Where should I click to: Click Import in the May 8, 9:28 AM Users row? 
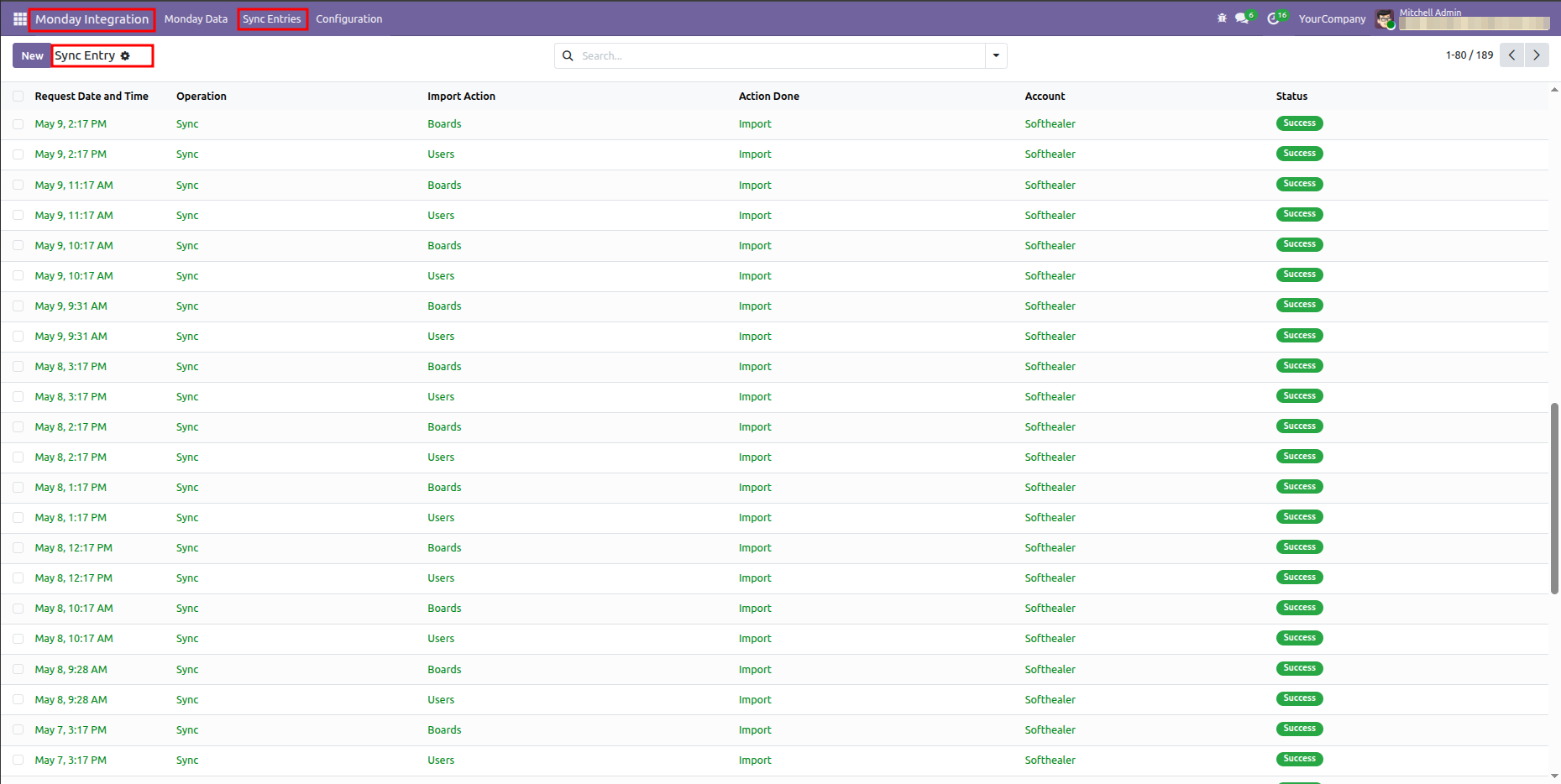pyautogui.click(x=755, y=700)
